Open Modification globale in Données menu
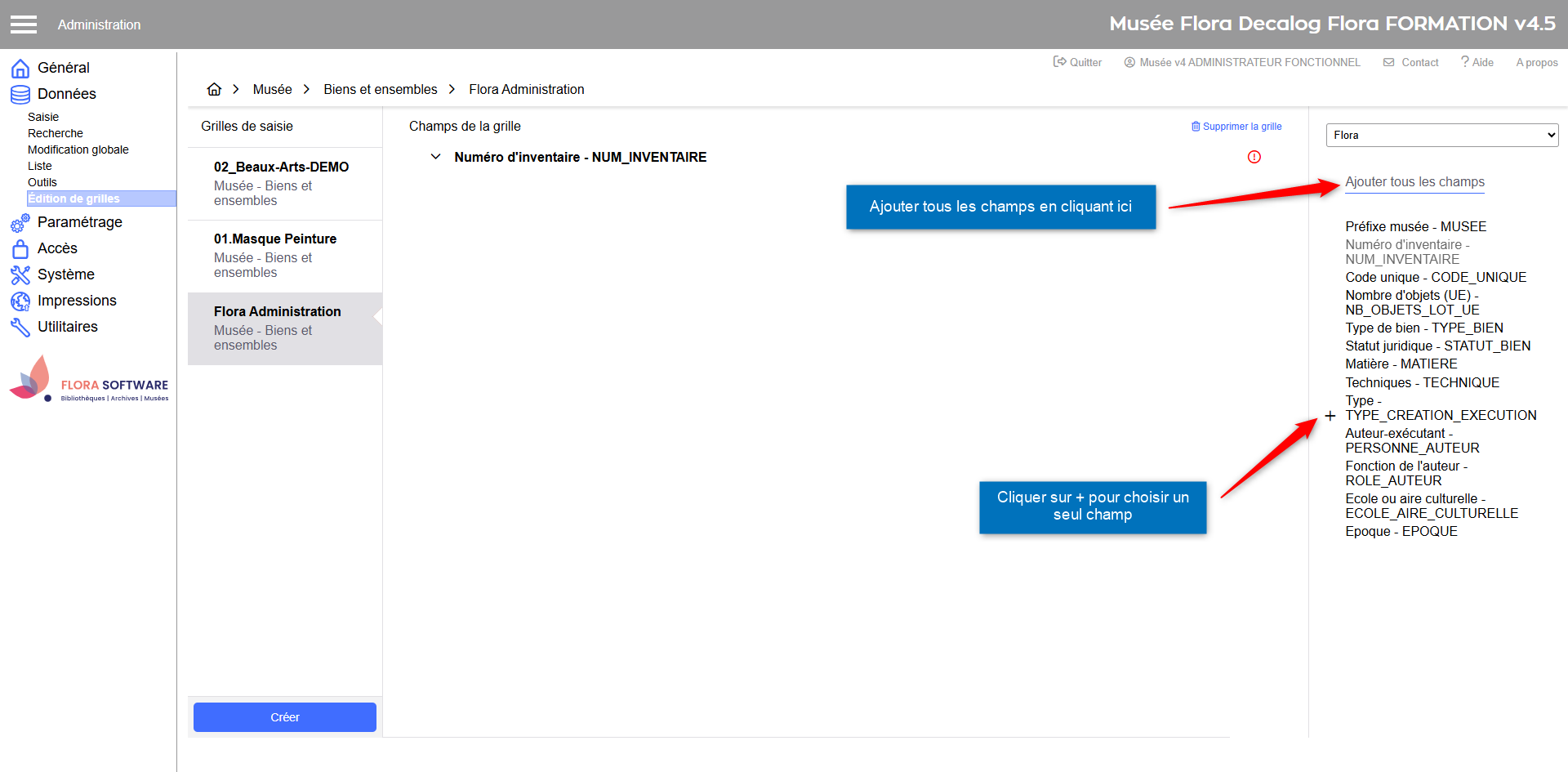Viewport: 1568px width, 772px height. click(78, 149)
